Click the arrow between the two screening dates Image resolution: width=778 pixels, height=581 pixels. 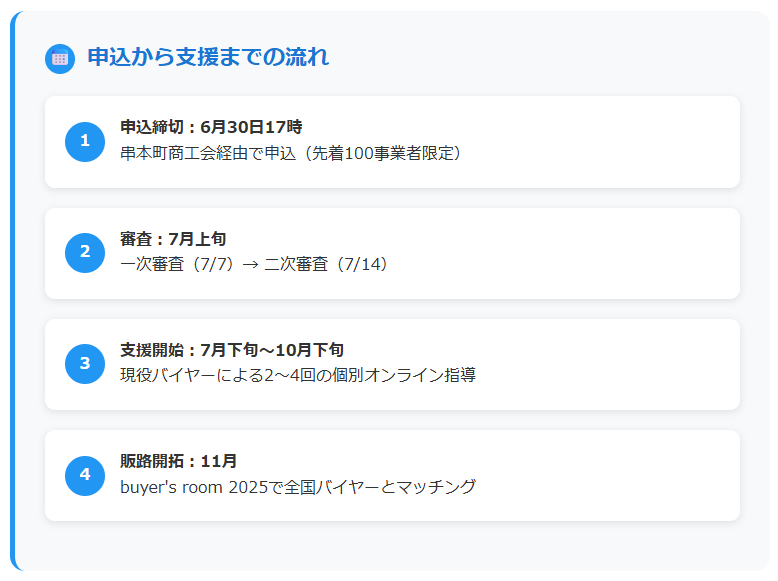point(250,265)
